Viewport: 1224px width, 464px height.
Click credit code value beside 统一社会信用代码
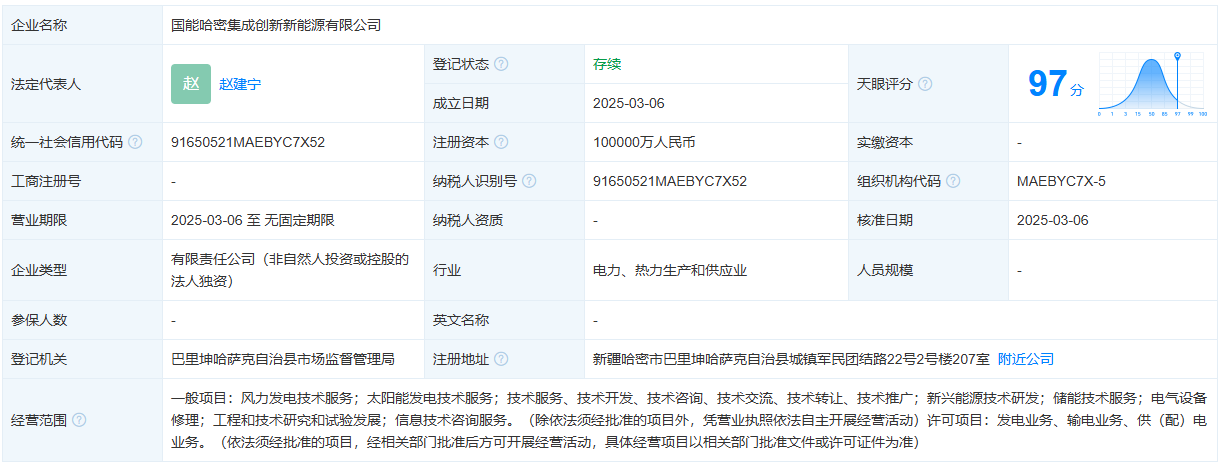[248, 142]
